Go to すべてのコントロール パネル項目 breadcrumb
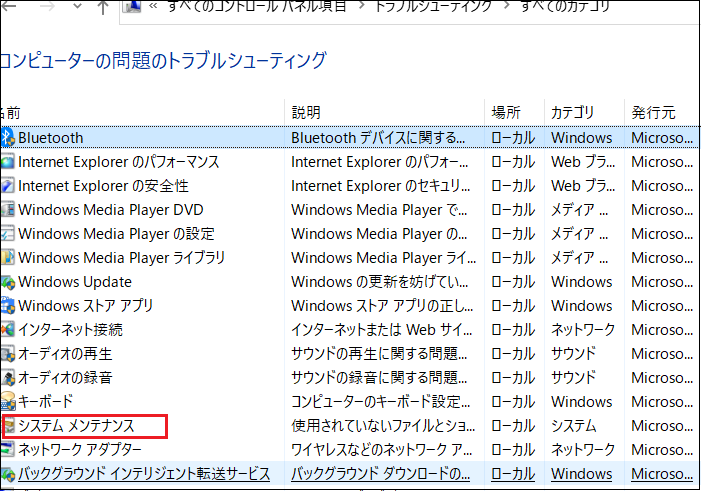Image resolution: width=701 pixels, height=491 pixels. tap(257, 6)
